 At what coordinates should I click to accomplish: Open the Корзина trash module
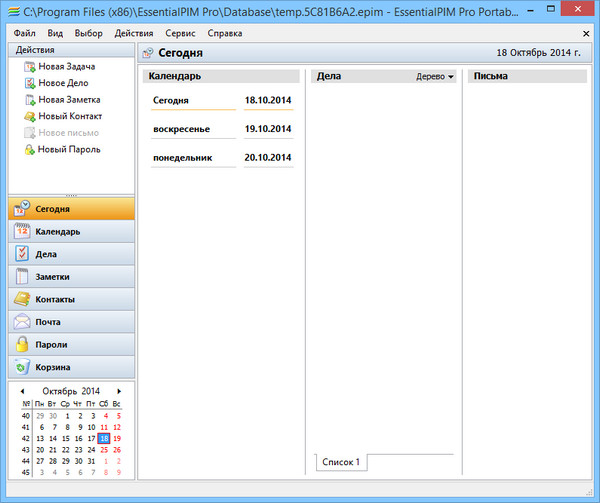click(x=70, y=367)
